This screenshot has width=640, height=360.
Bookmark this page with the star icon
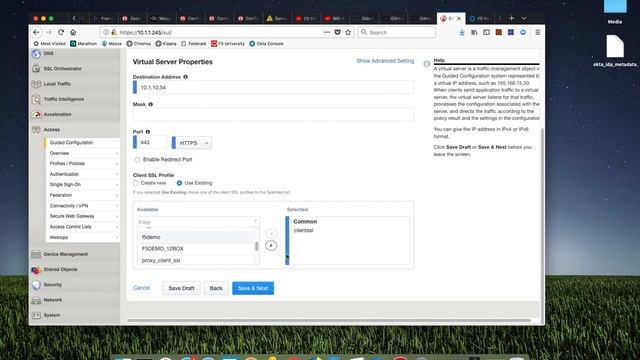(348, 32)
